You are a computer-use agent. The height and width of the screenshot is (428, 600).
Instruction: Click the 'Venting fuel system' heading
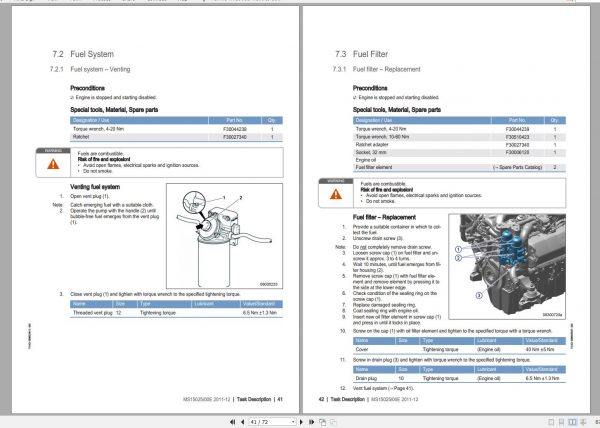pyautogui.click(x=95, y=187)
